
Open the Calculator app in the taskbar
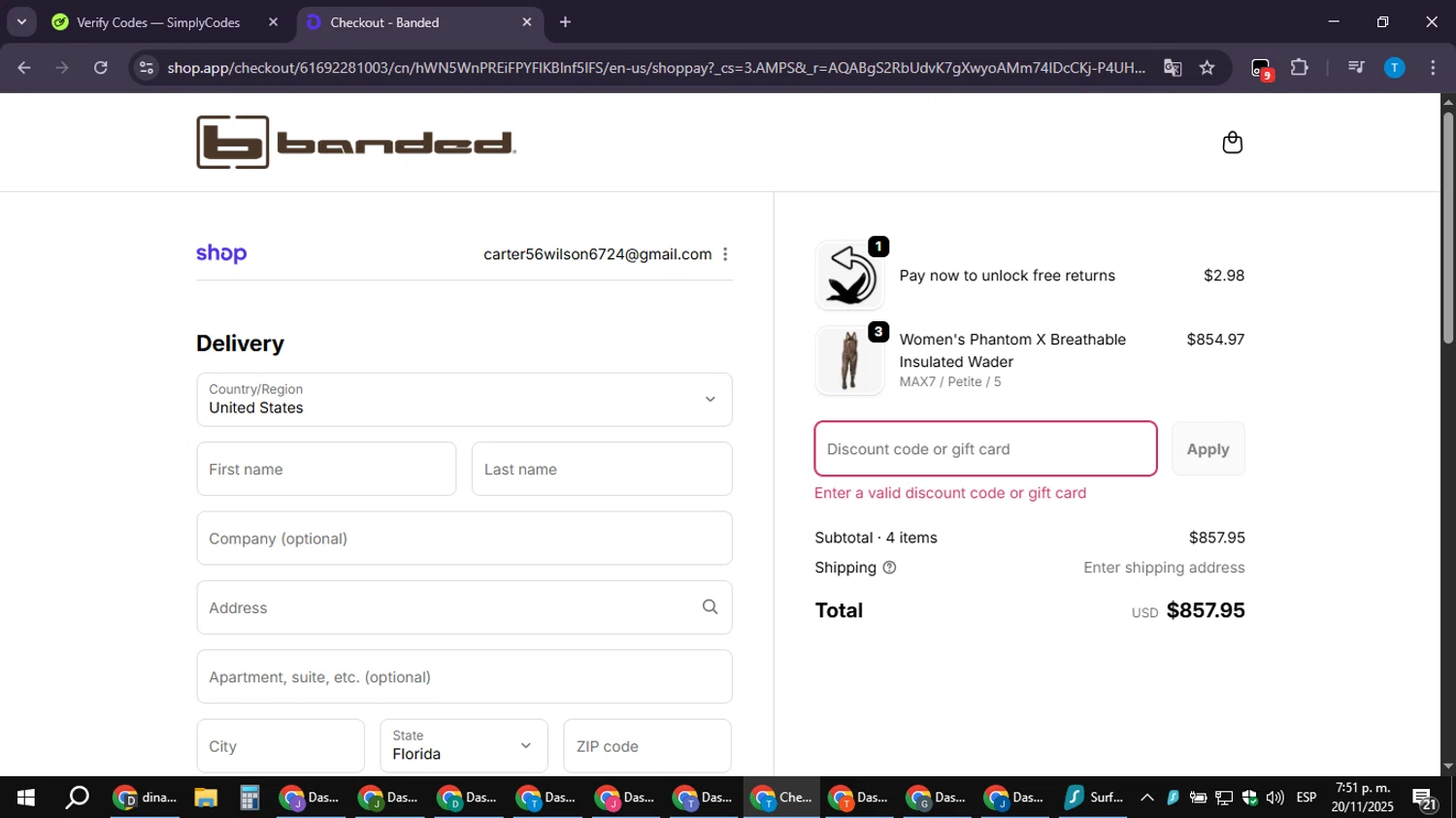249,798
